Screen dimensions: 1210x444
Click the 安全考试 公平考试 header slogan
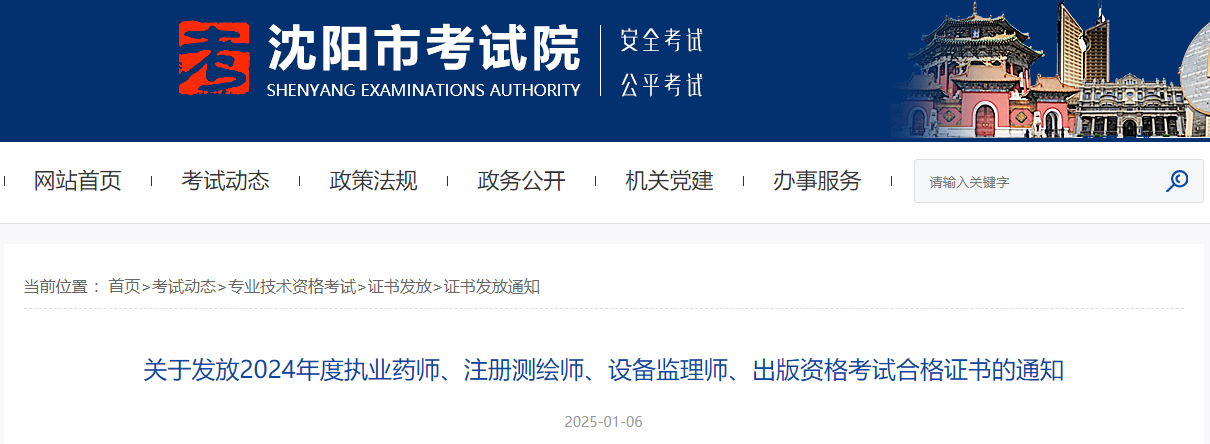pos(661,62)
